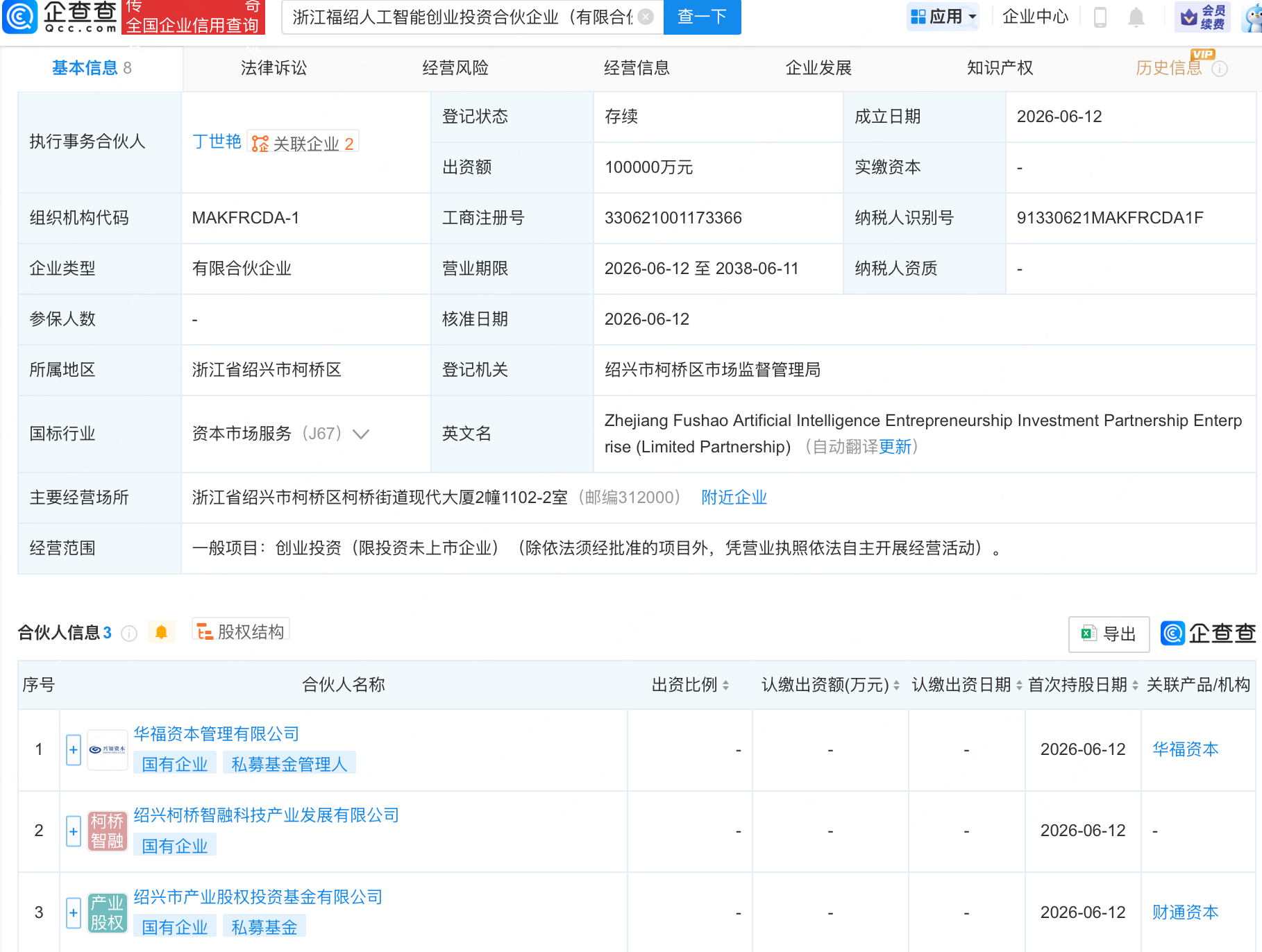Open 附近企业 link
The height and width of the screenshot is (952, 1262).
tap(734, 498)
